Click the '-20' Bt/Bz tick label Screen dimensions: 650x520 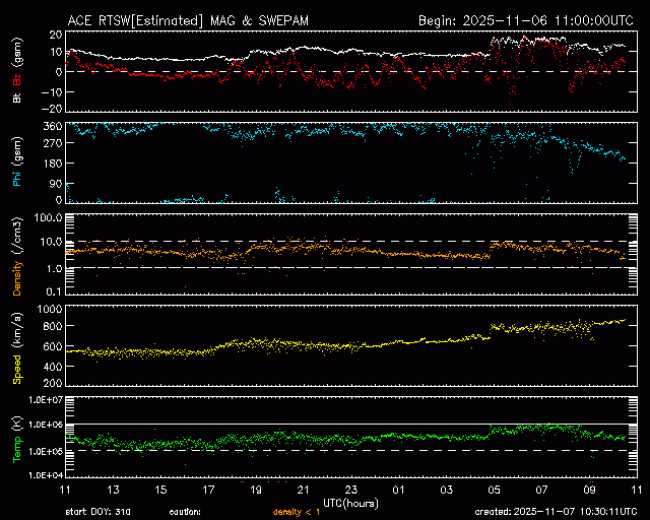(51, 109)
